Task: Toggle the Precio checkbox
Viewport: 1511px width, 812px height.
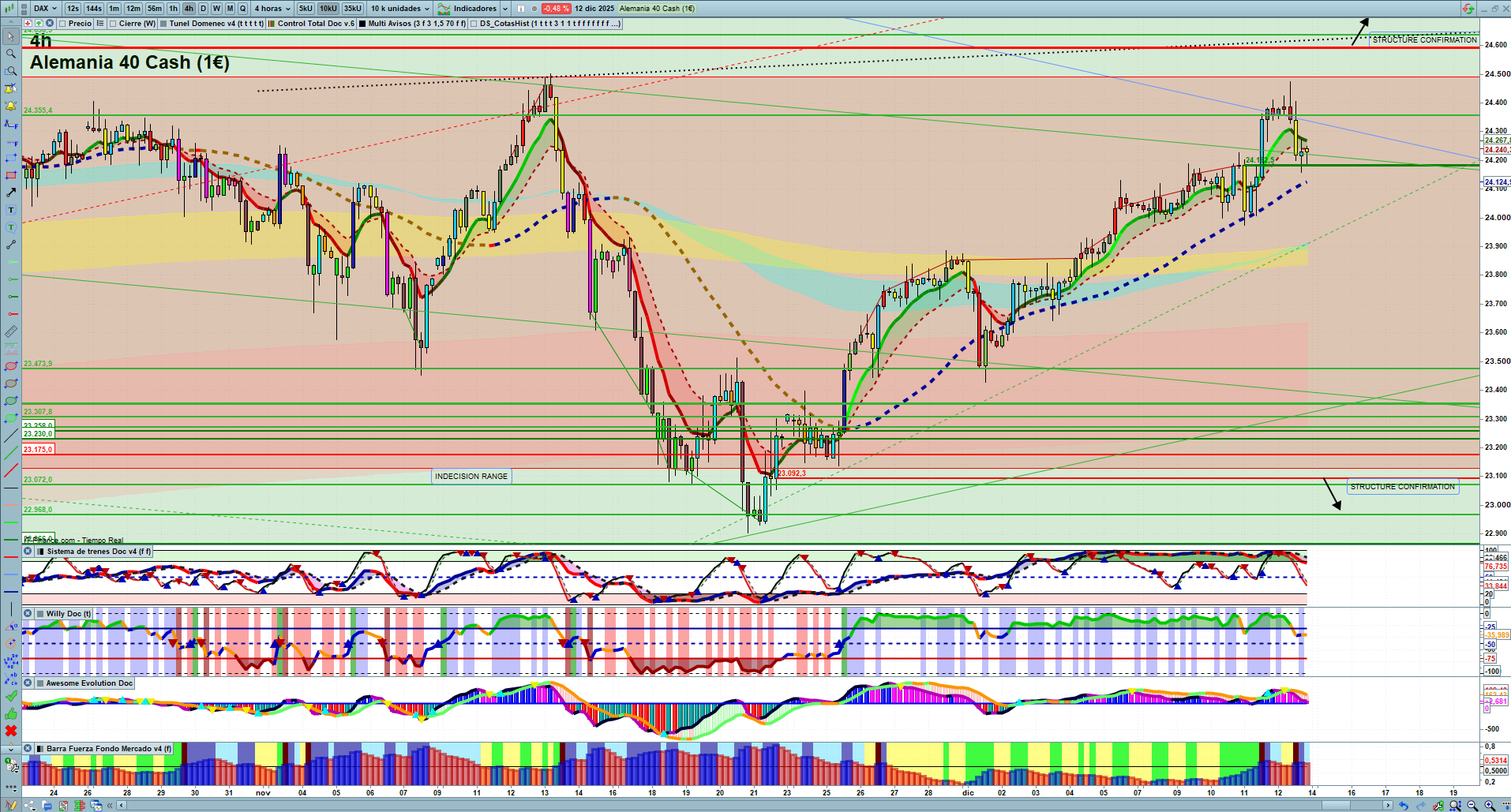Action: 62,24
